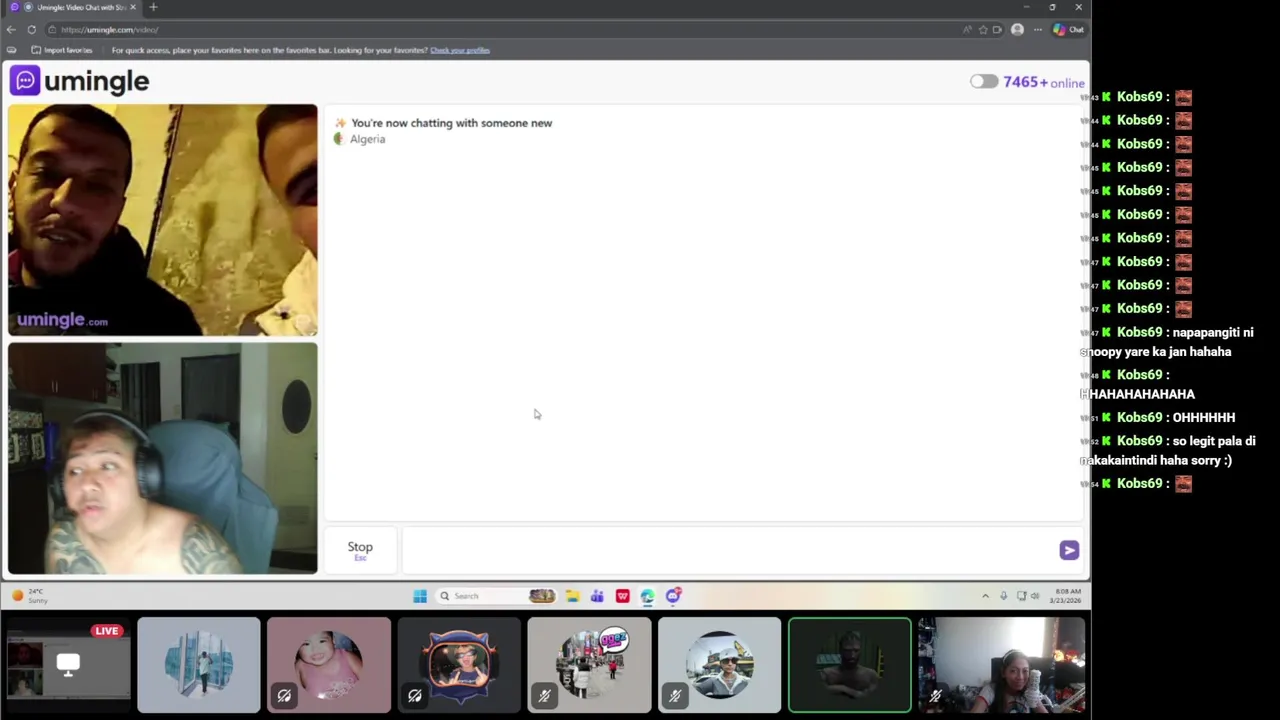Select the green-bordered active speaker tile
This screenshot has width=1280, height=720.
pyautogui.click(x=850, y=666)
